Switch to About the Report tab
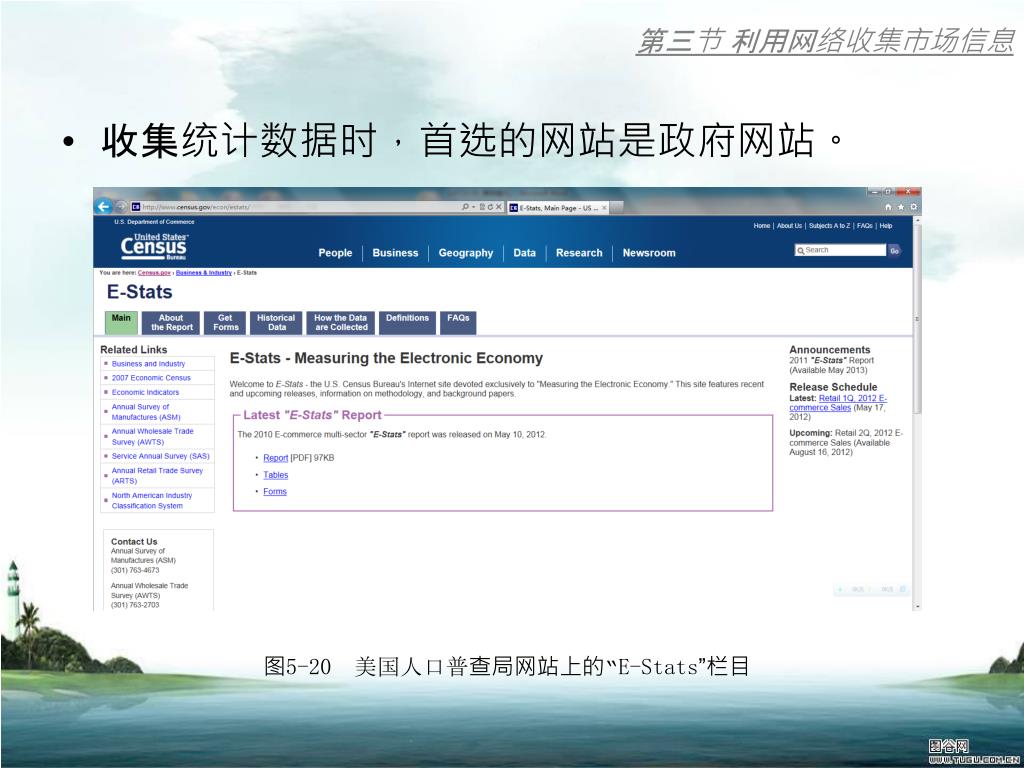1024x768 pixels. click(x=172, y=323)
